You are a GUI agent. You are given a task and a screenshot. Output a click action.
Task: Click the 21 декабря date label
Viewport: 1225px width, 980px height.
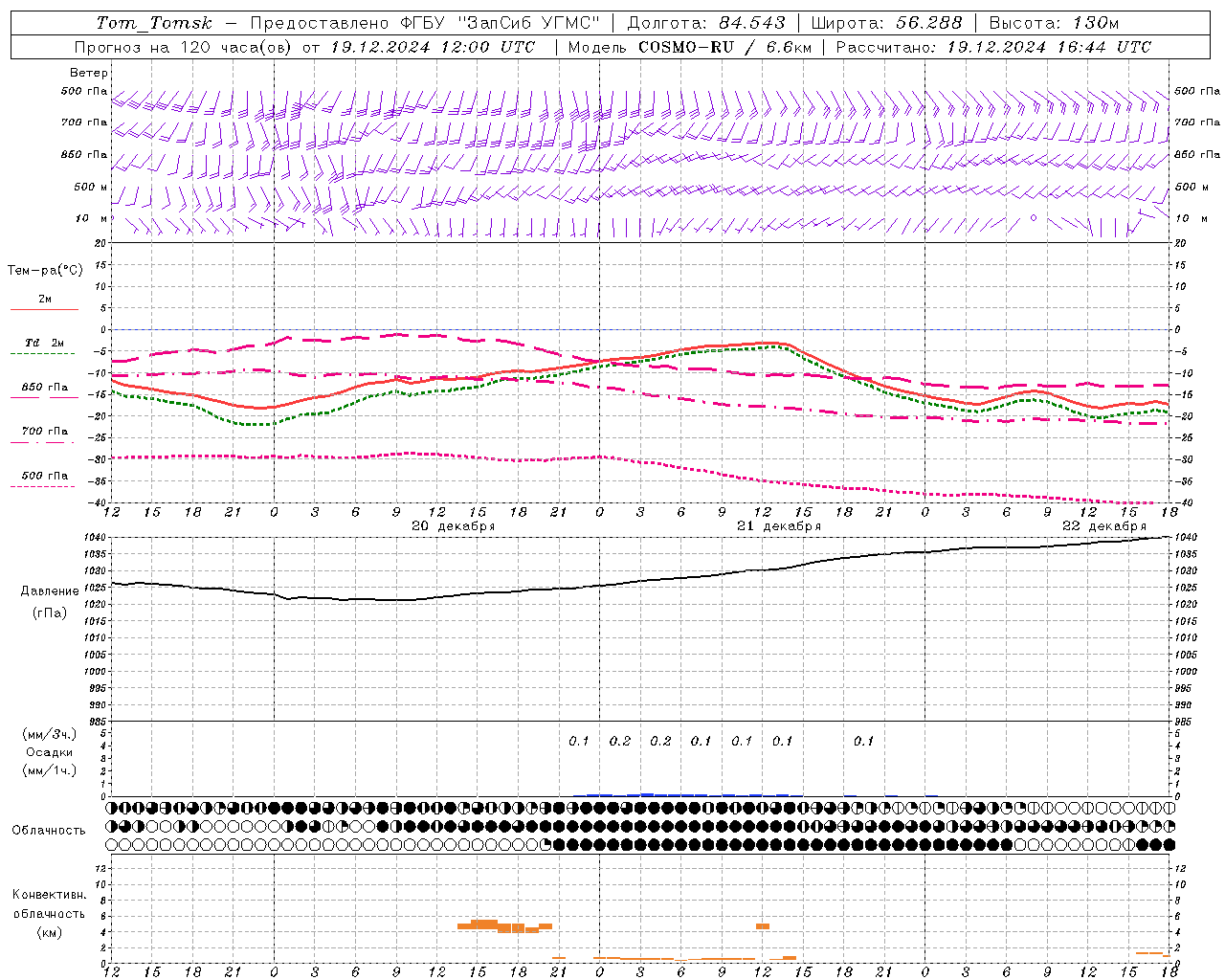[779, 526]
